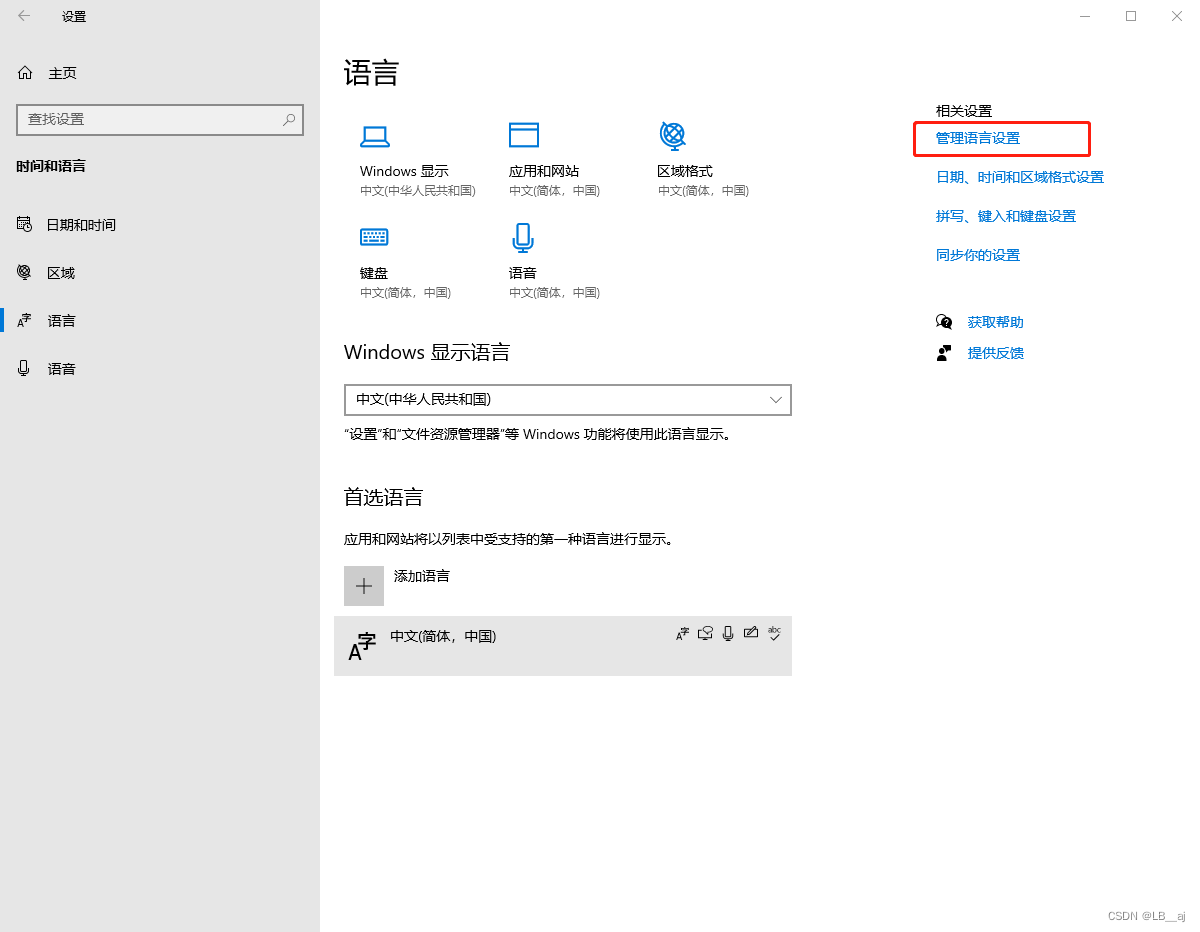The height and width of the screenshot is (932, 1200).
Task: Click the 获取帮助 chat bubble icon
Action: coord(944,322)
